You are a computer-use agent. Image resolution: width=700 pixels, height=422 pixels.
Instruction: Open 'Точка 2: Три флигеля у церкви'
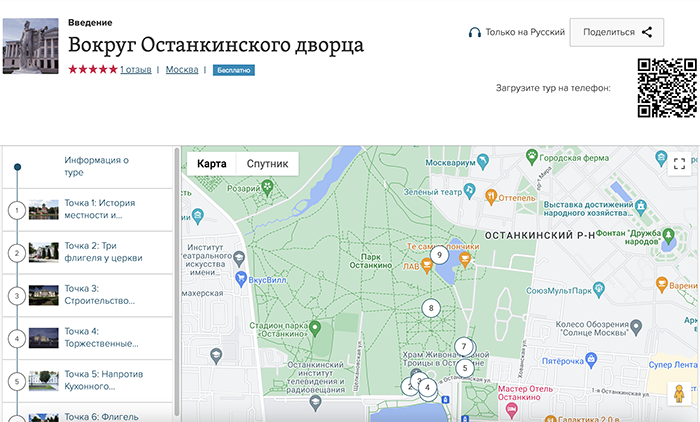[x=88, y=253]
